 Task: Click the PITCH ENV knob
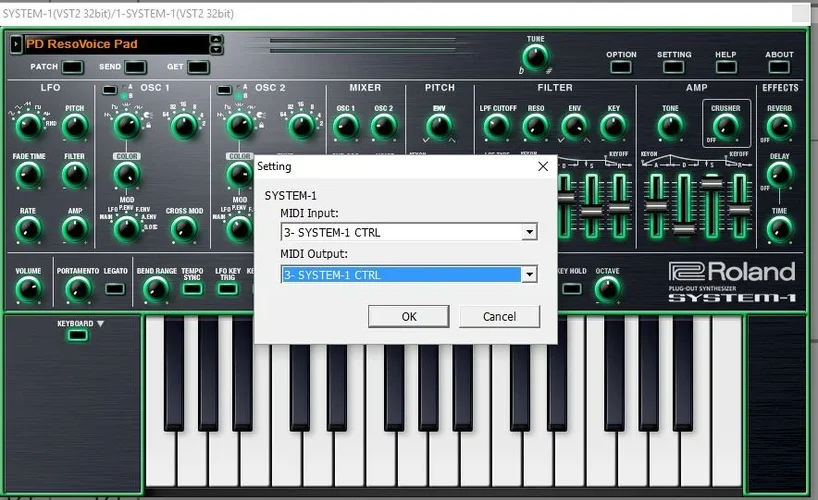click(439, 127)
